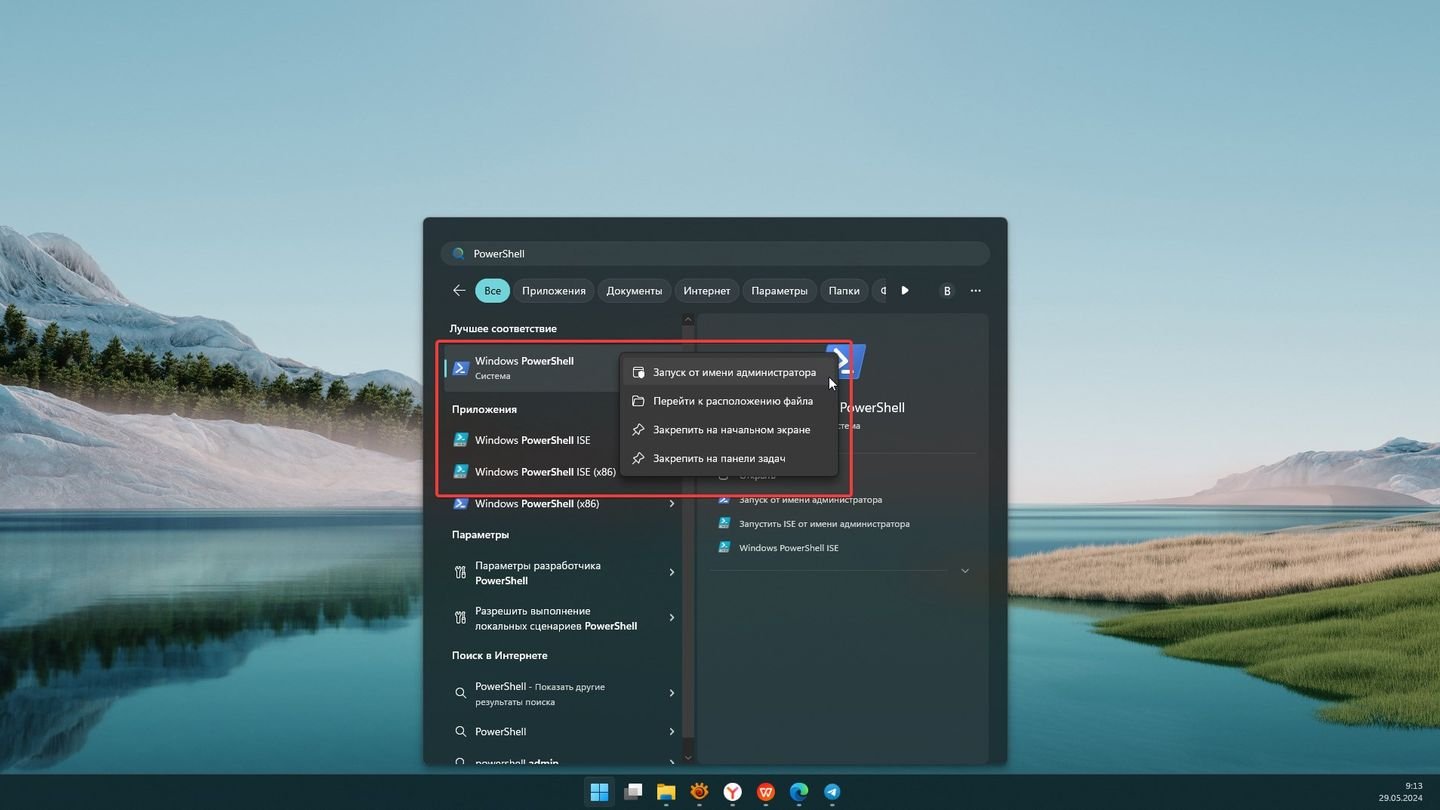Choose Закрепить на панели задач
The height and width of the screenshot is (810, 1440).
click(x=729, y=458)
